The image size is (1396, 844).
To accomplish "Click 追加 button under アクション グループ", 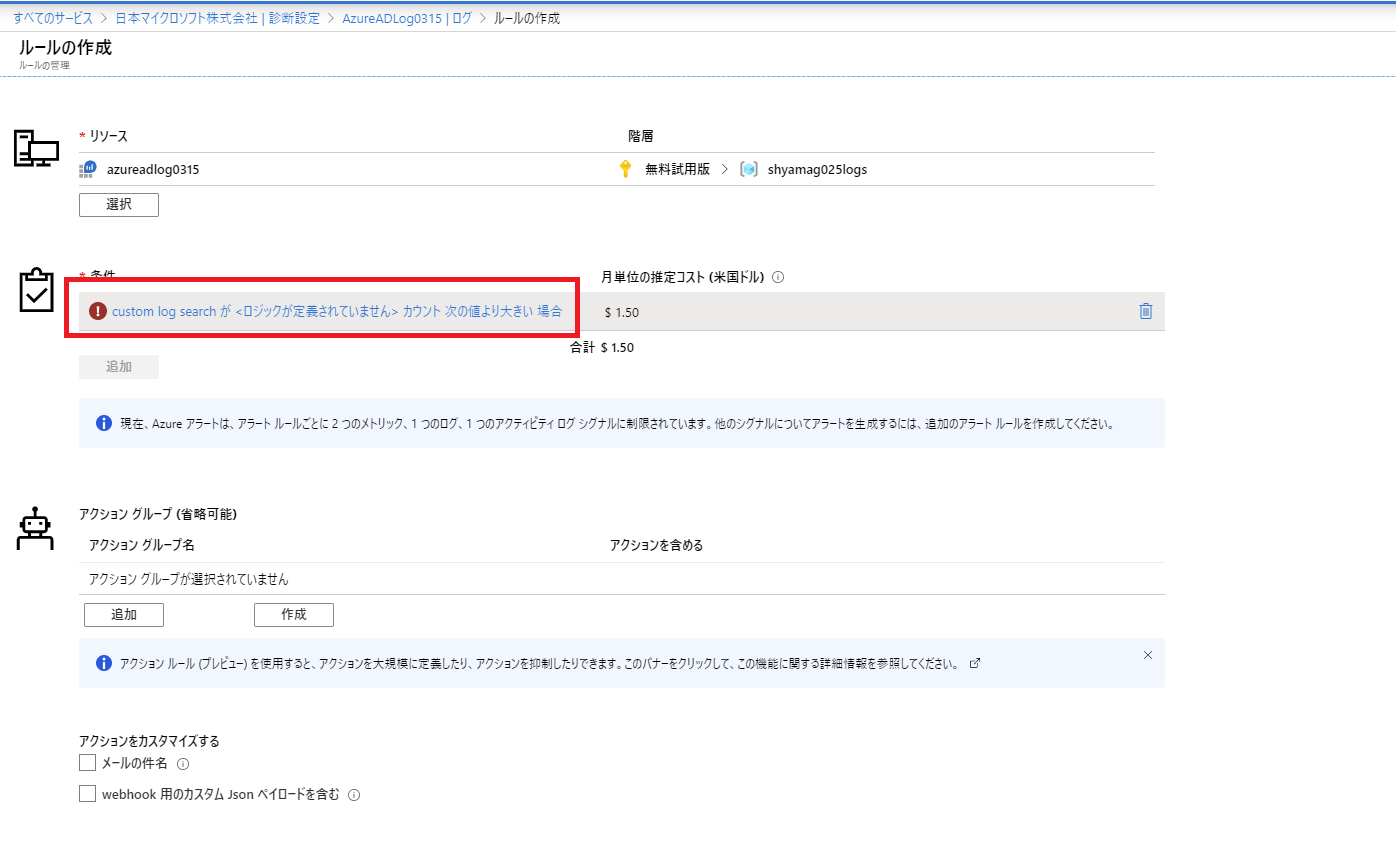I will click(124, 614).
